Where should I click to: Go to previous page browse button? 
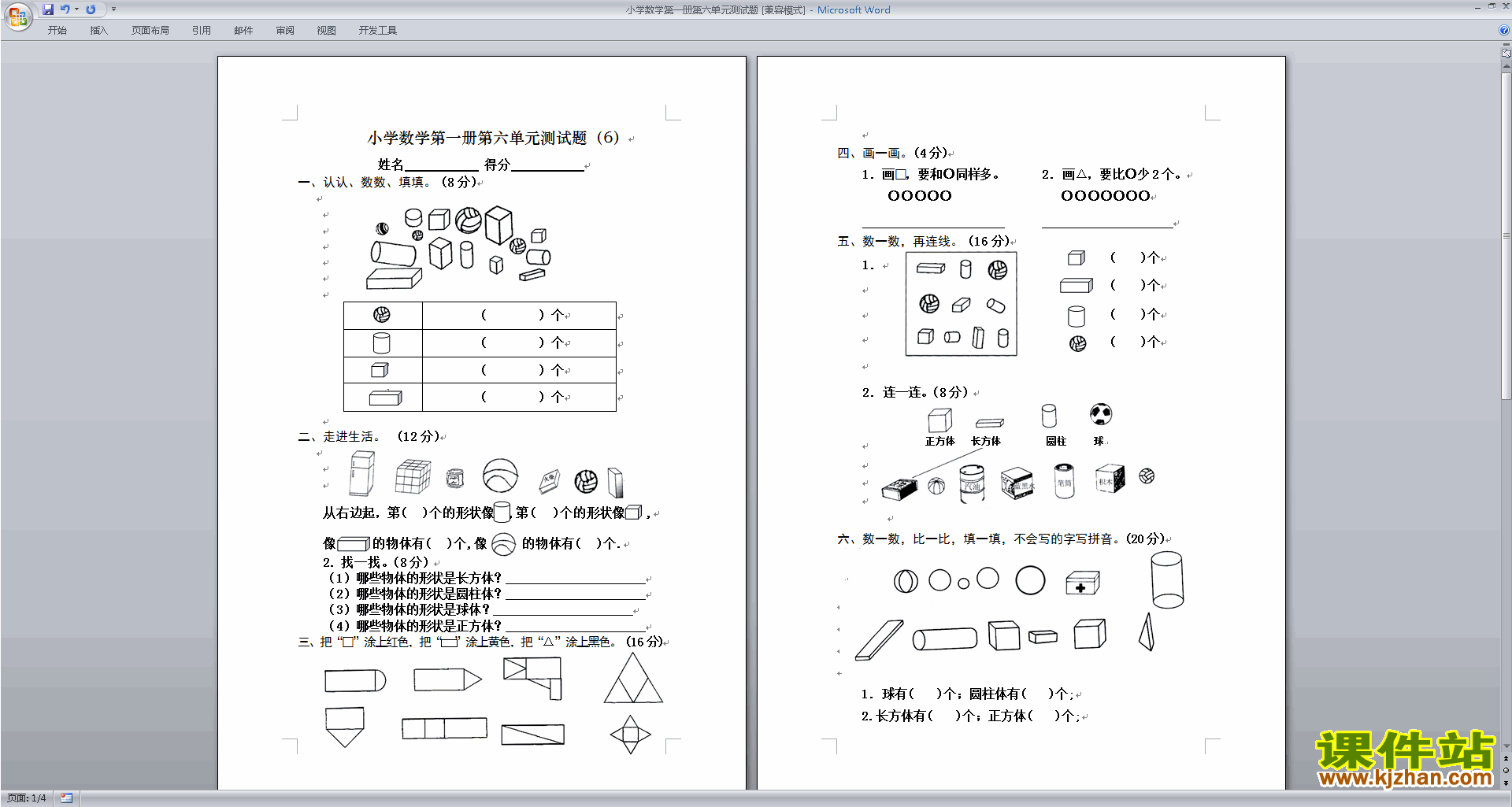tap(1506, 759)
